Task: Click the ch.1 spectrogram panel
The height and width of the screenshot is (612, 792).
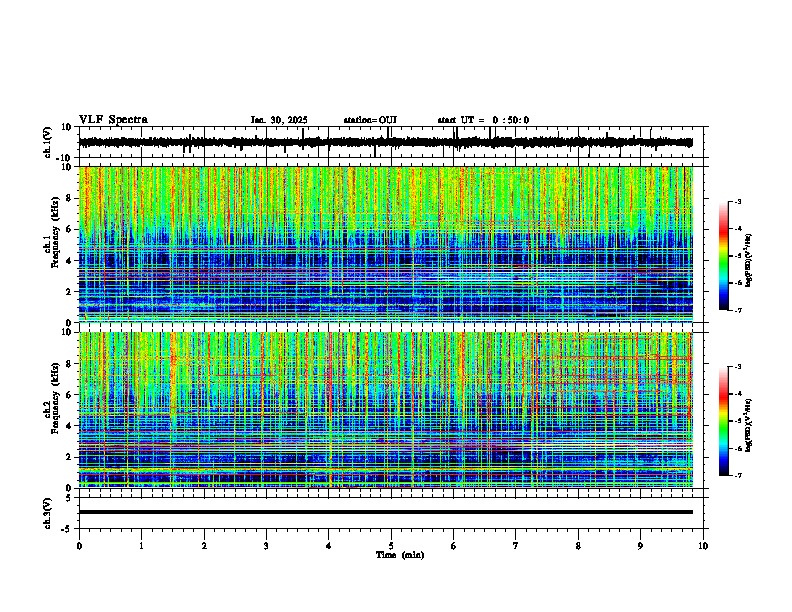Action: pyautogui.click(x=386, y=244)
